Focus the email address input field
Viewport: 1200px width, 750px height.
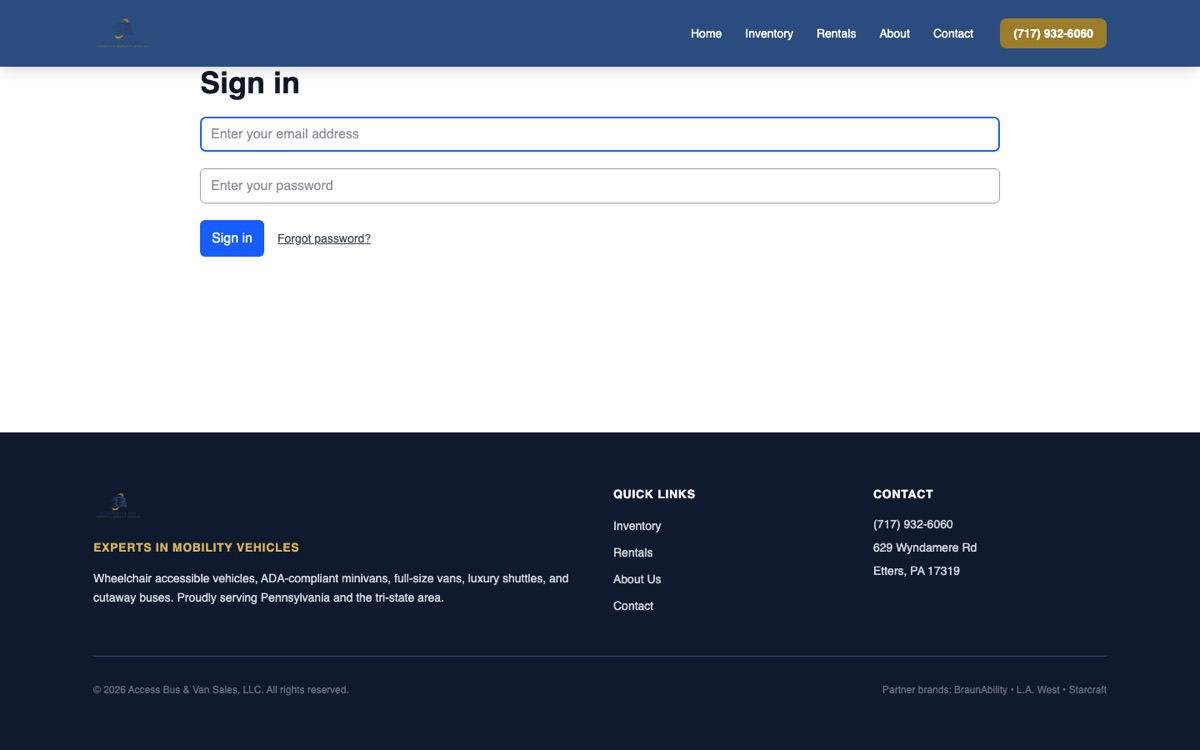coord(600,134)
